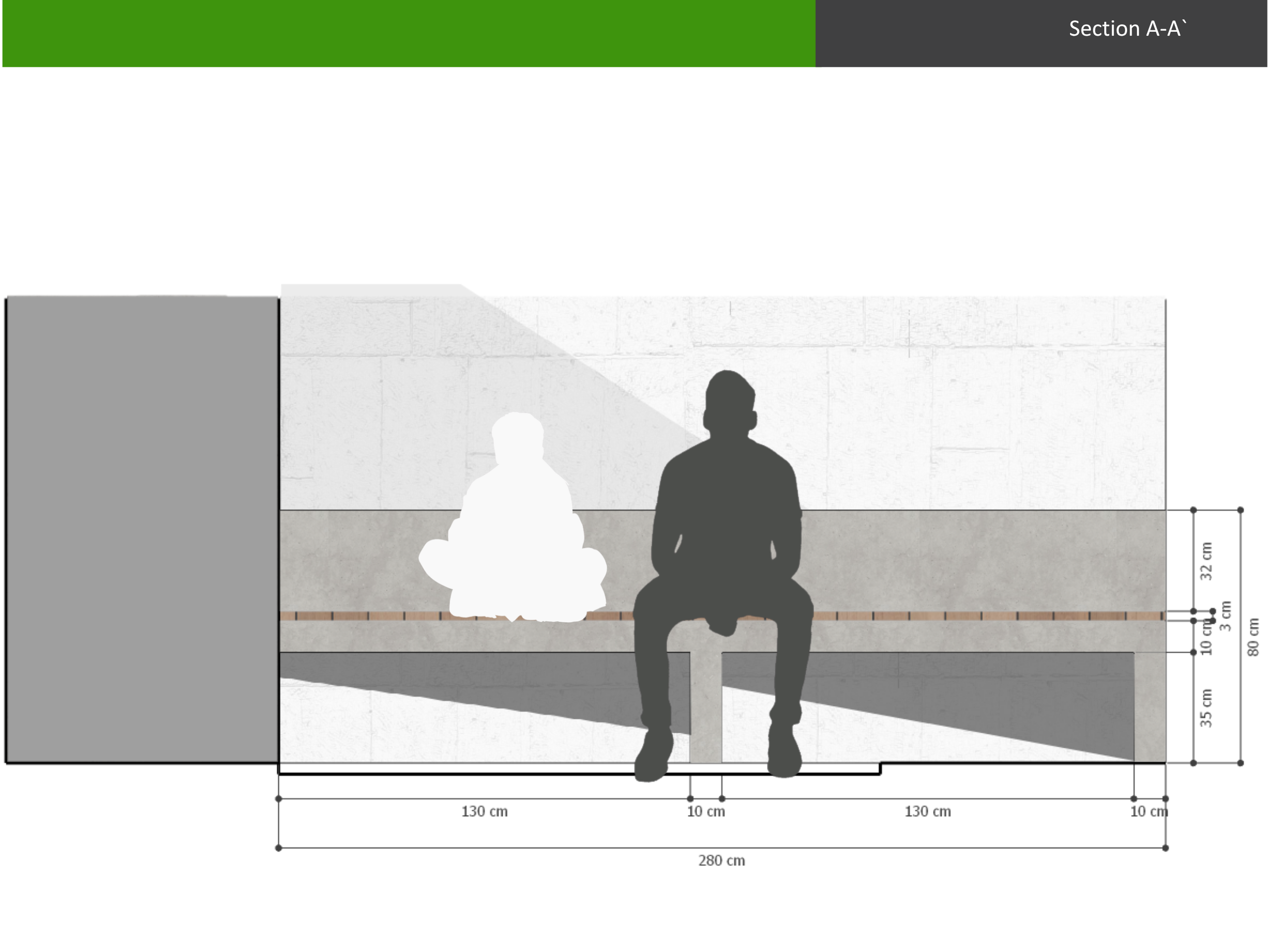Click the vertical "35 cm" dimension label

(1206, 708)
